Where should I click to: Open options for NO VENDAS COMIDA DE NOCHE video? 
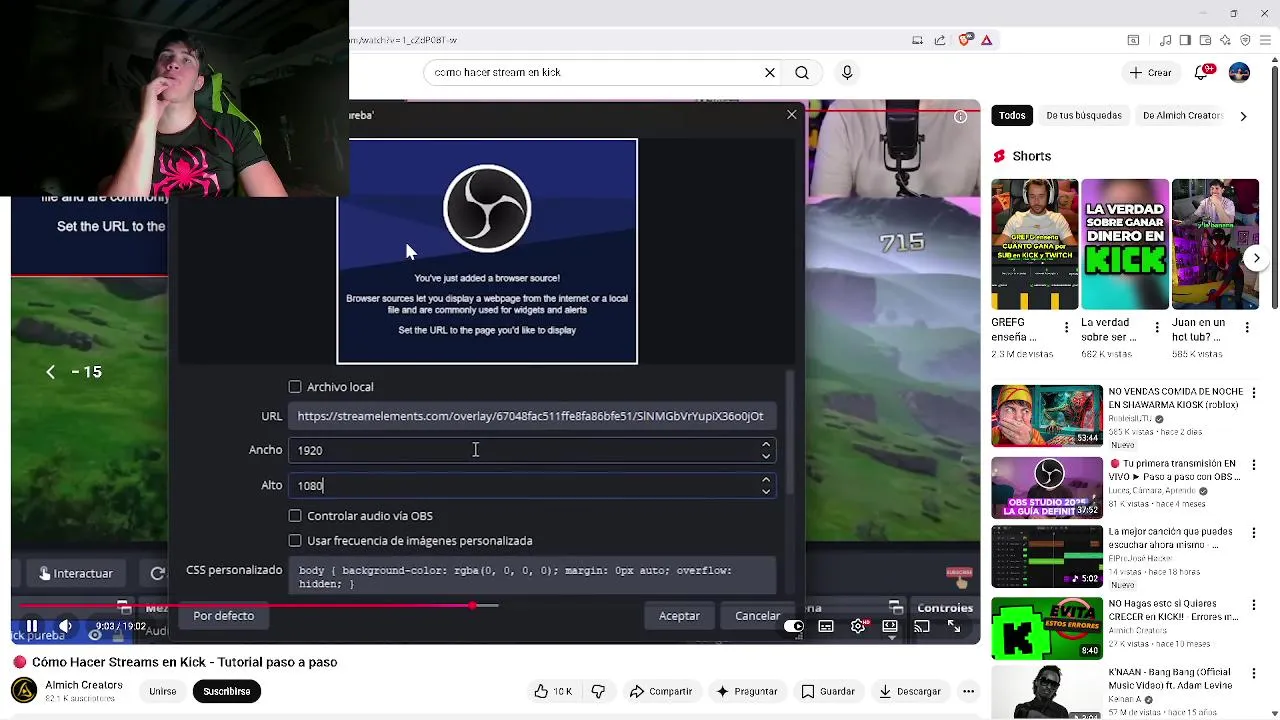tap(1254, 394)
